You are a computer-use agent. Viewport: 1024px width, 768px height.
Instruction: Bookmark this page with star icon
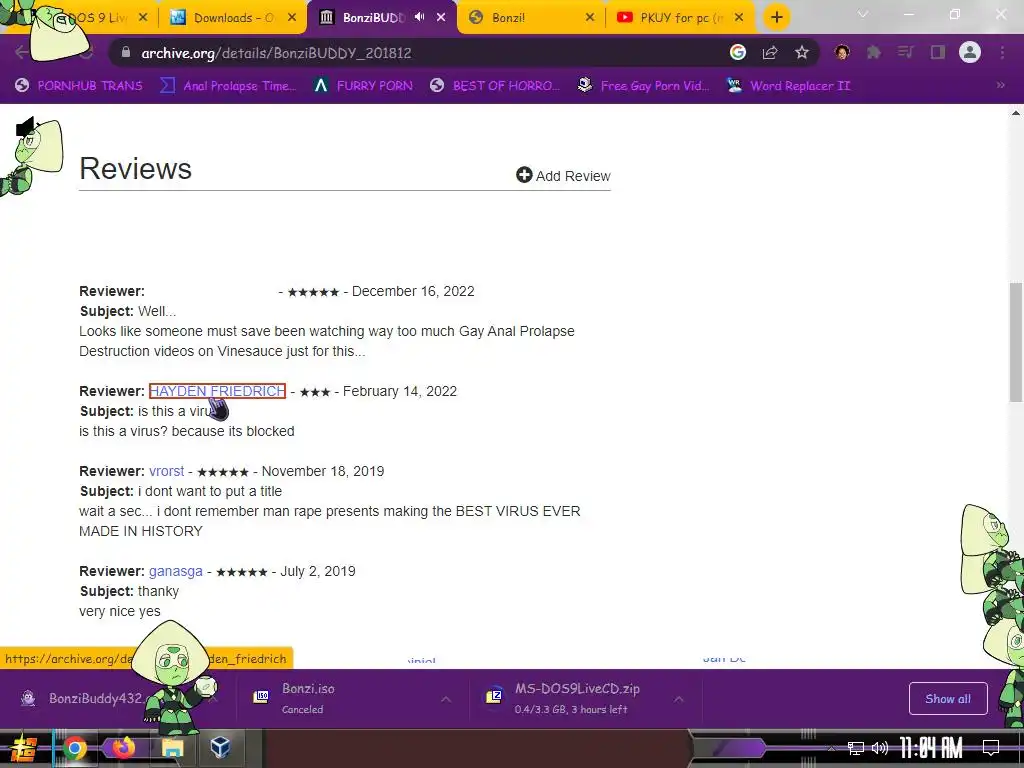[802, 52]
